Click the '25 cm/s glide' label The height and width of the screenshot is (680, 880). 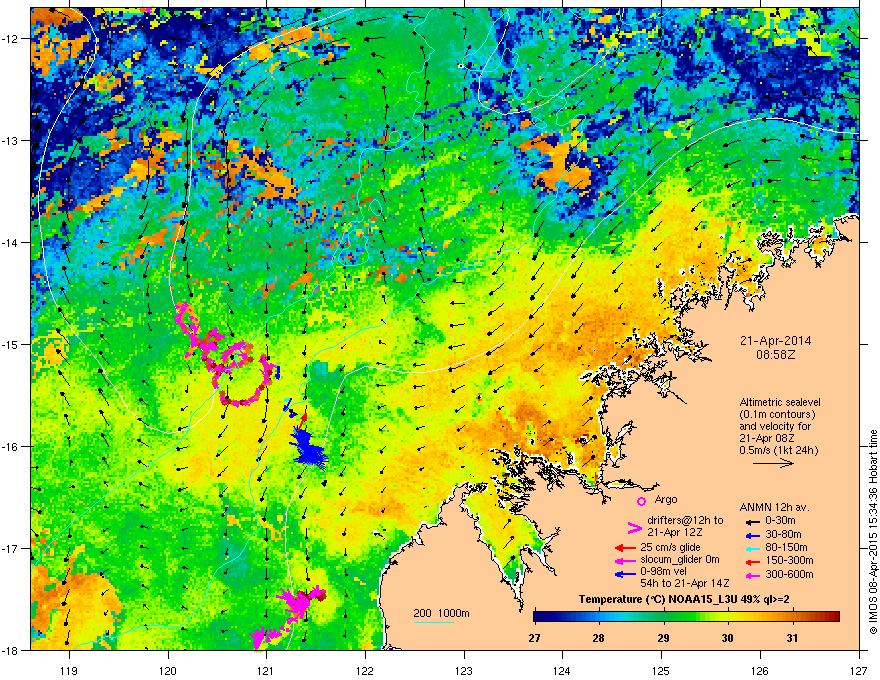click(x=670, y=547)
